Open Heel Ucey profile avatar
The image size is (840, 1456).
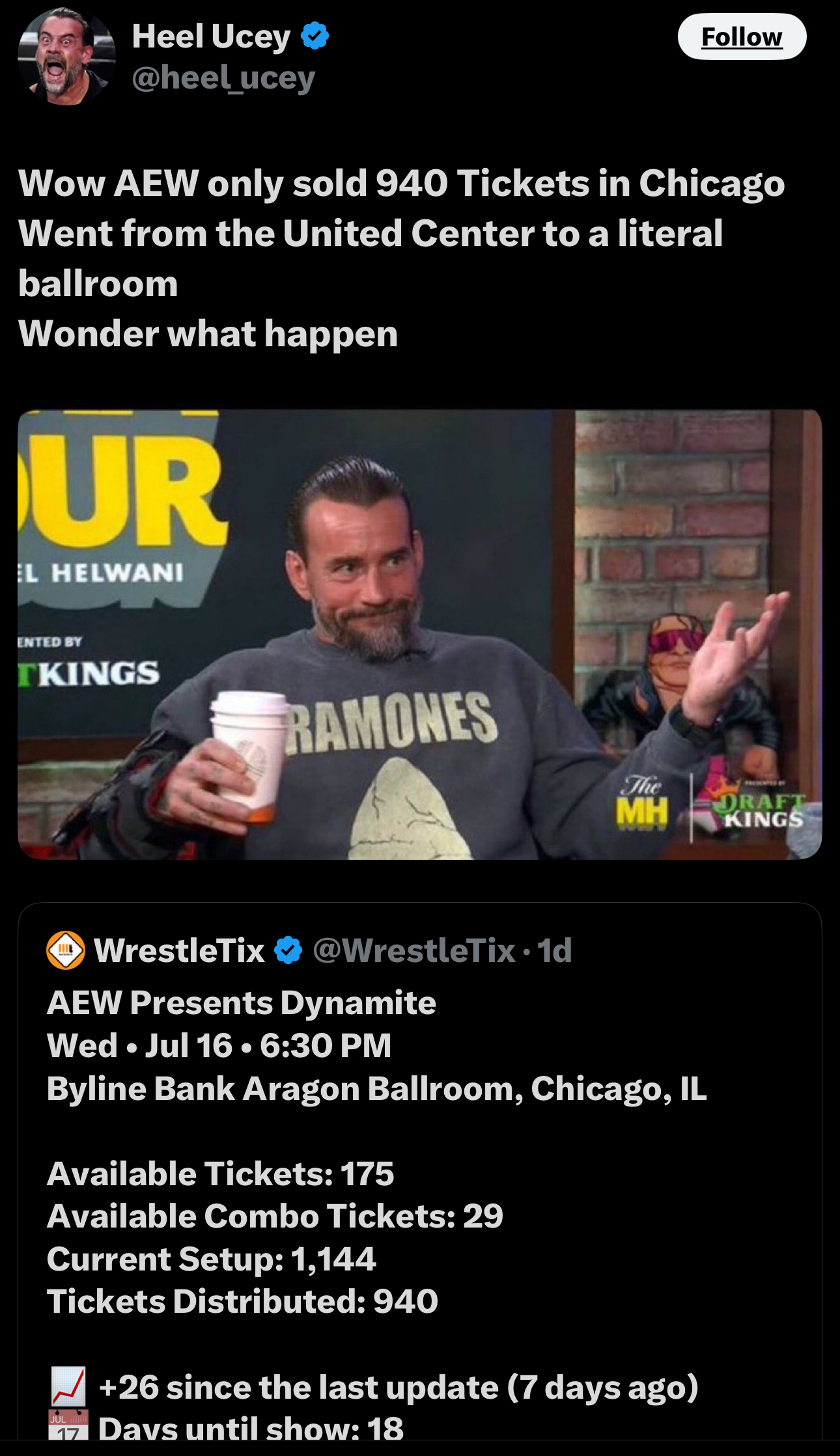pos(66,57)
